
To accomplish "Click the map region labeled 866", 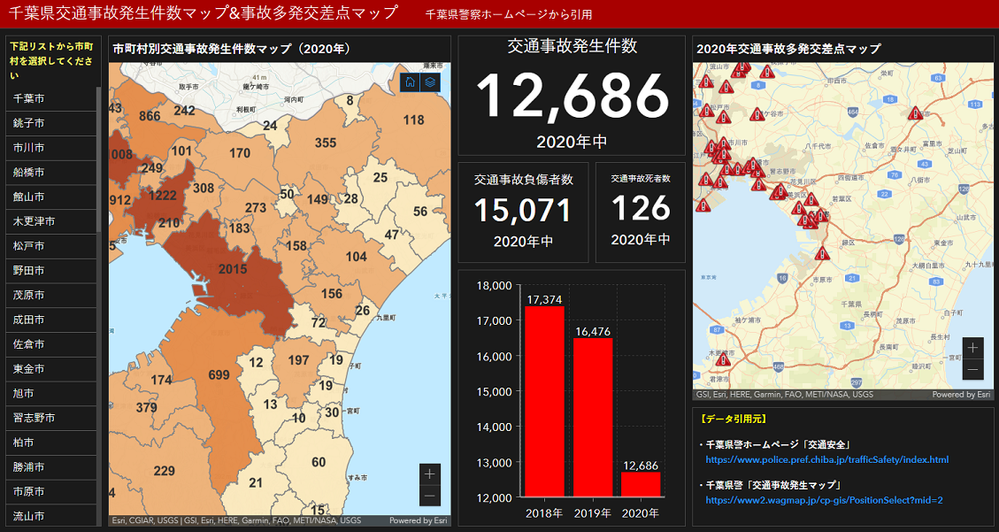I will tap(150, 115).
